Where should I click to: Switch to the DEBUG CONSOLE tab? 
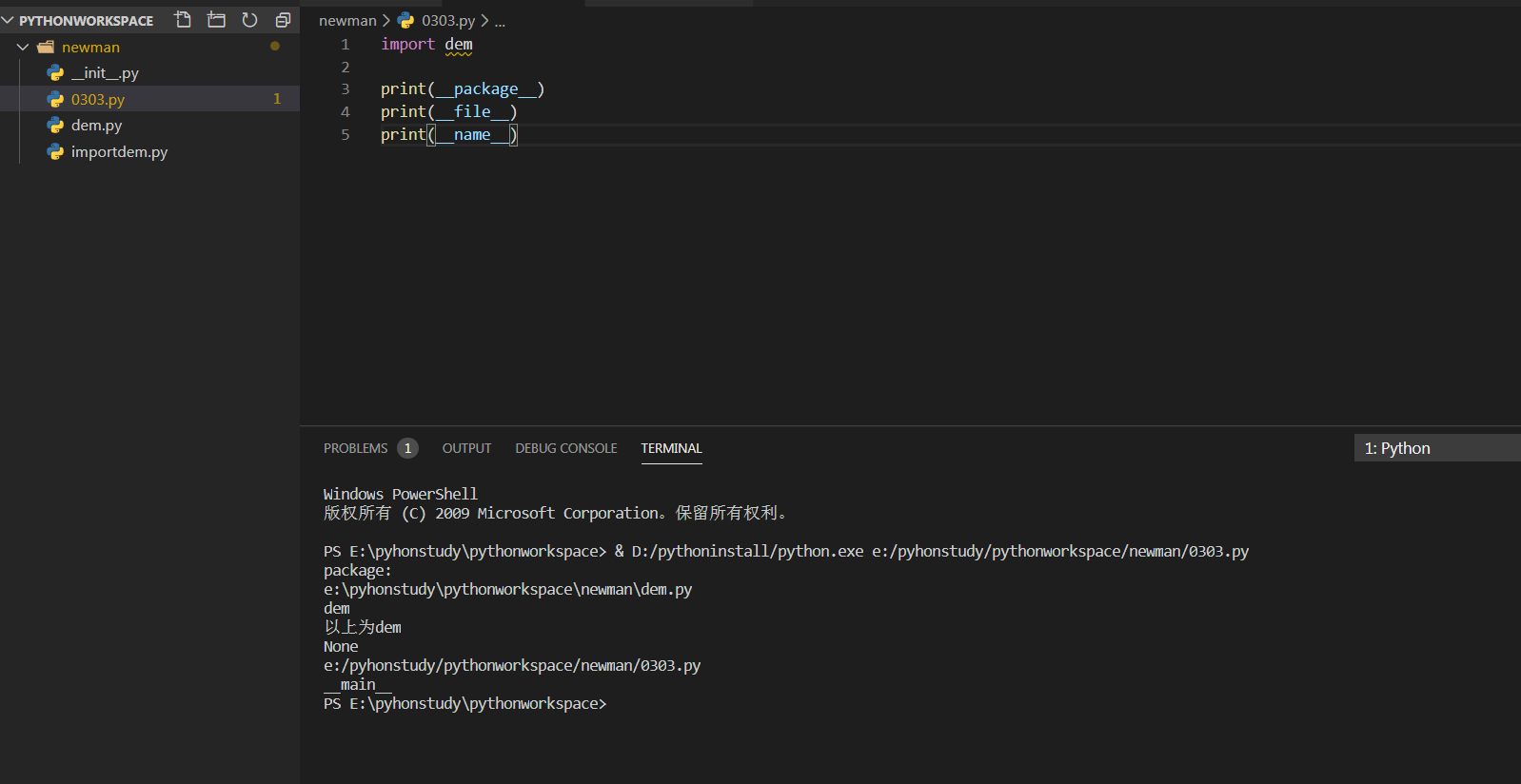(566, 448)
